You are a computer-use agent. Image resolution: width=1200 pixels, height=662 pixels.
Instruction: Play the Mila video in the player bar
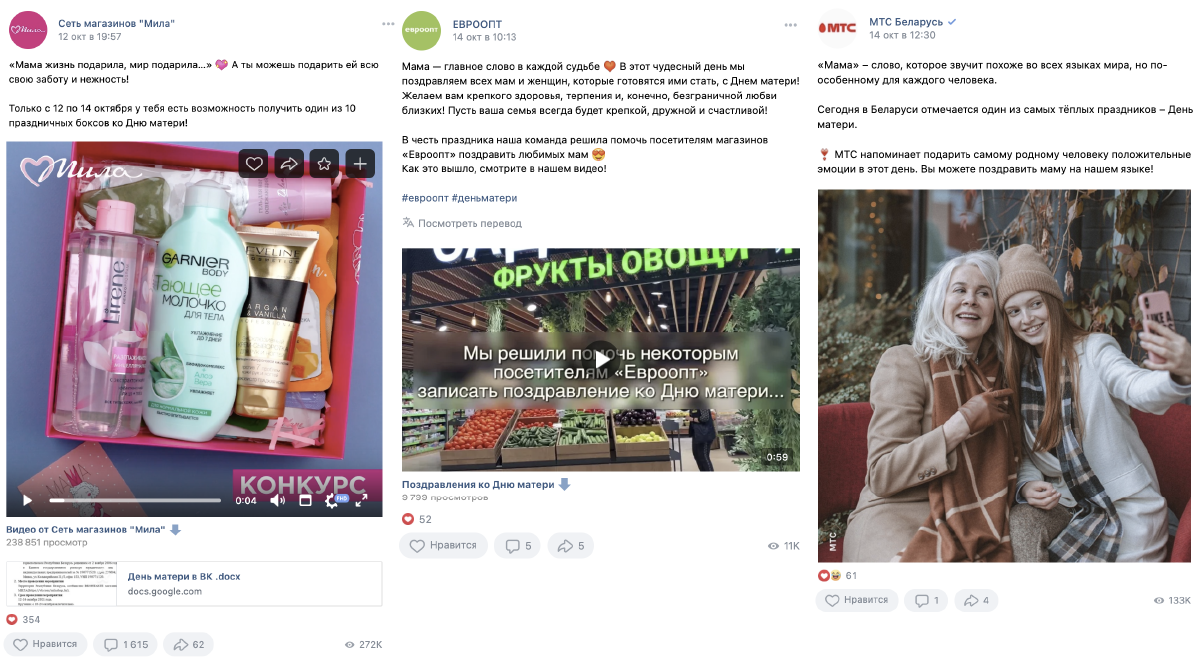(x=27, y=500)
